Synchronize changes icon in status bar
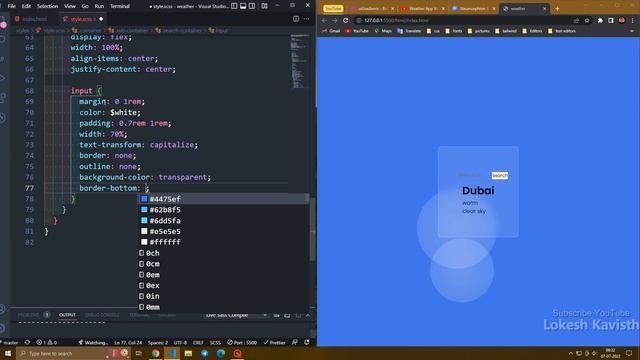This screenshot has height=360, width=640. pyautogui.click(x=27, y=342)
